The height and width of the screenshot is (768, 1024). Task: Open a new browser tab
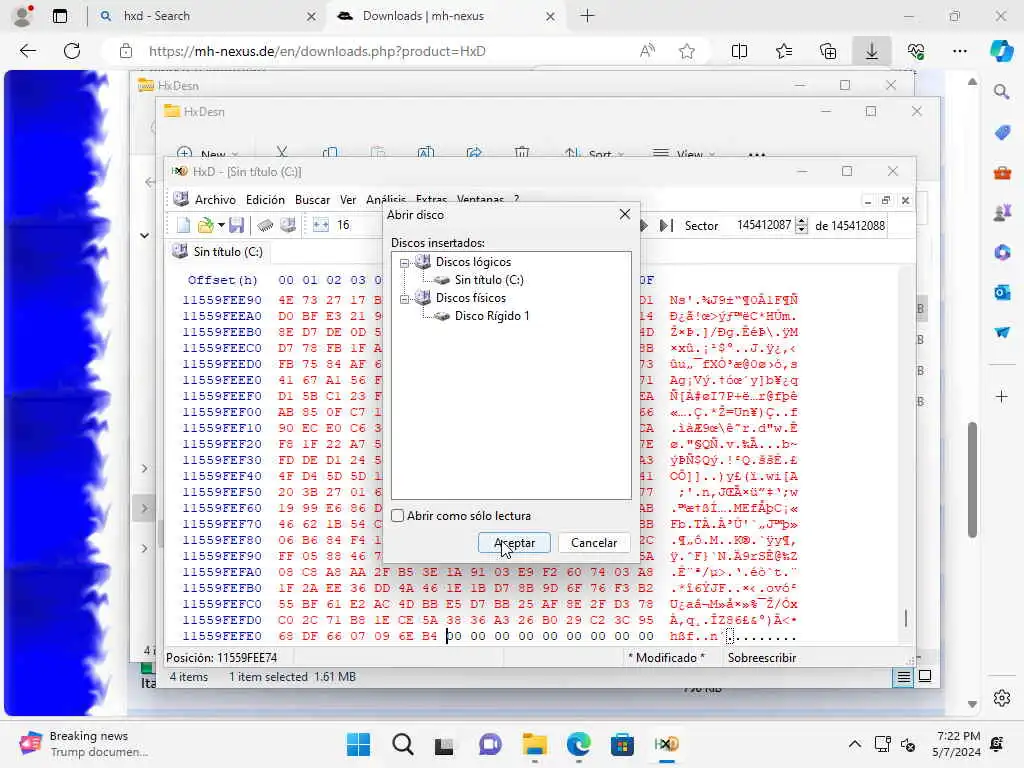pyautogui.click(x=587, y=16)
